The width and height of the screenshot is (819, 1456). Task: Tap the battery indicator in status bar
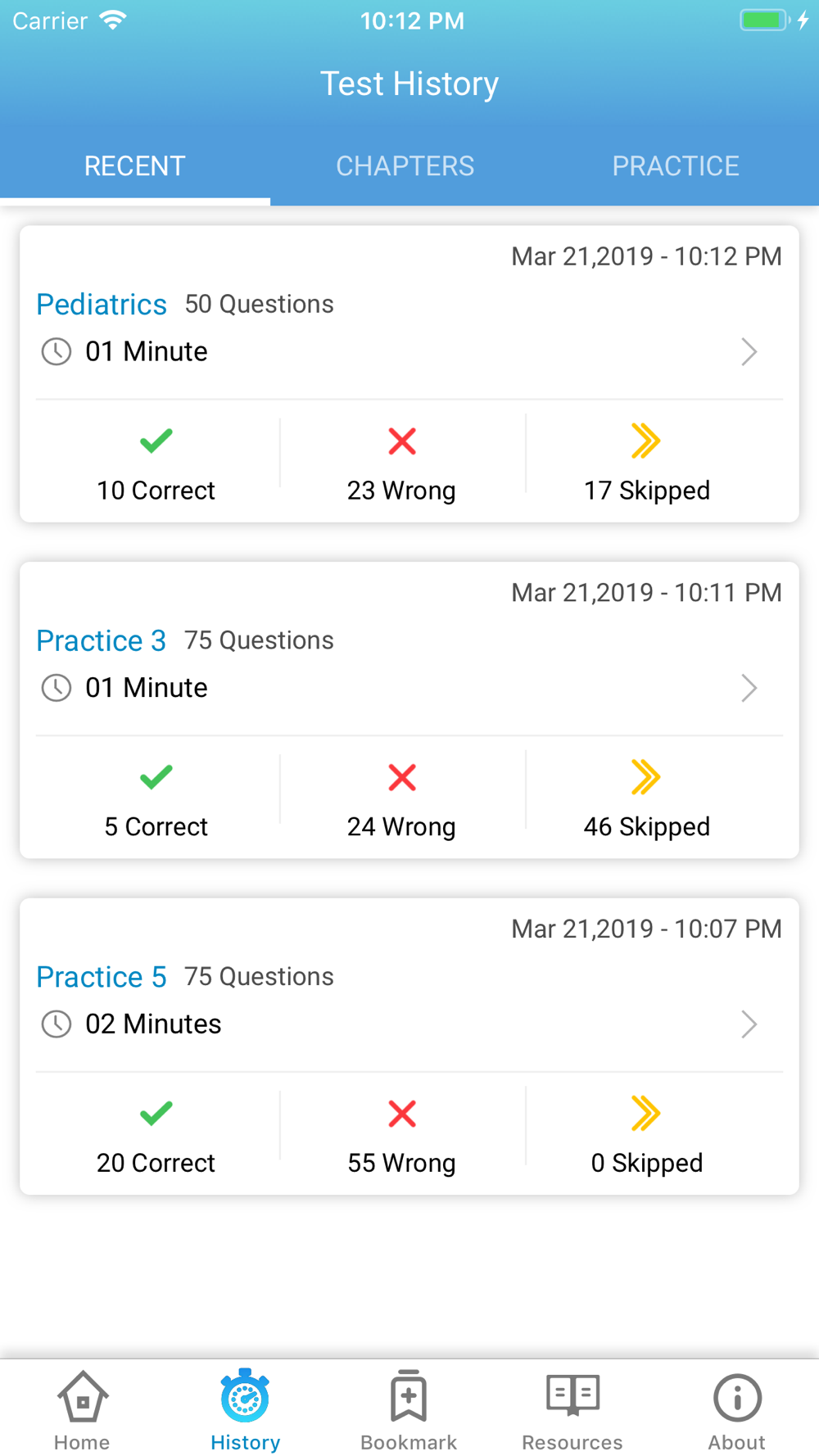tap(765, 20)
